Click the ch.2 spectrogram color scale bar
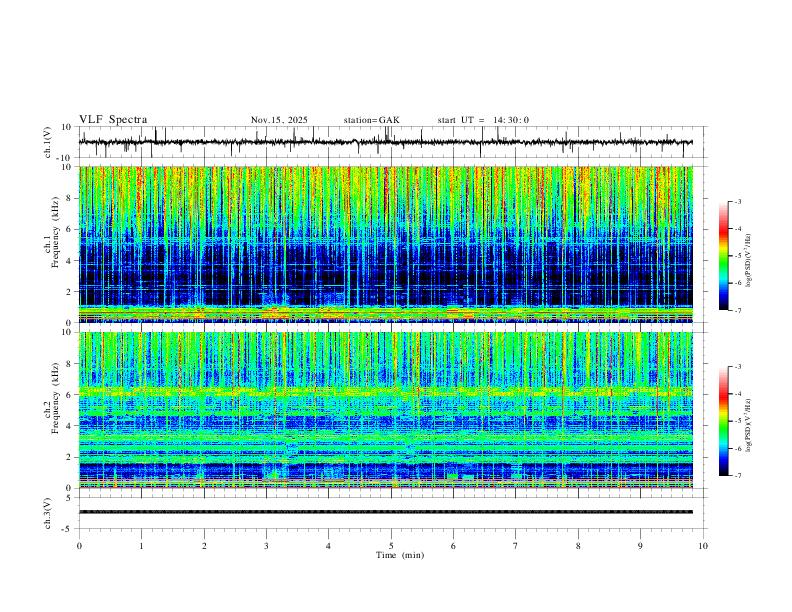The image size is (792, 612). [724, 421]
